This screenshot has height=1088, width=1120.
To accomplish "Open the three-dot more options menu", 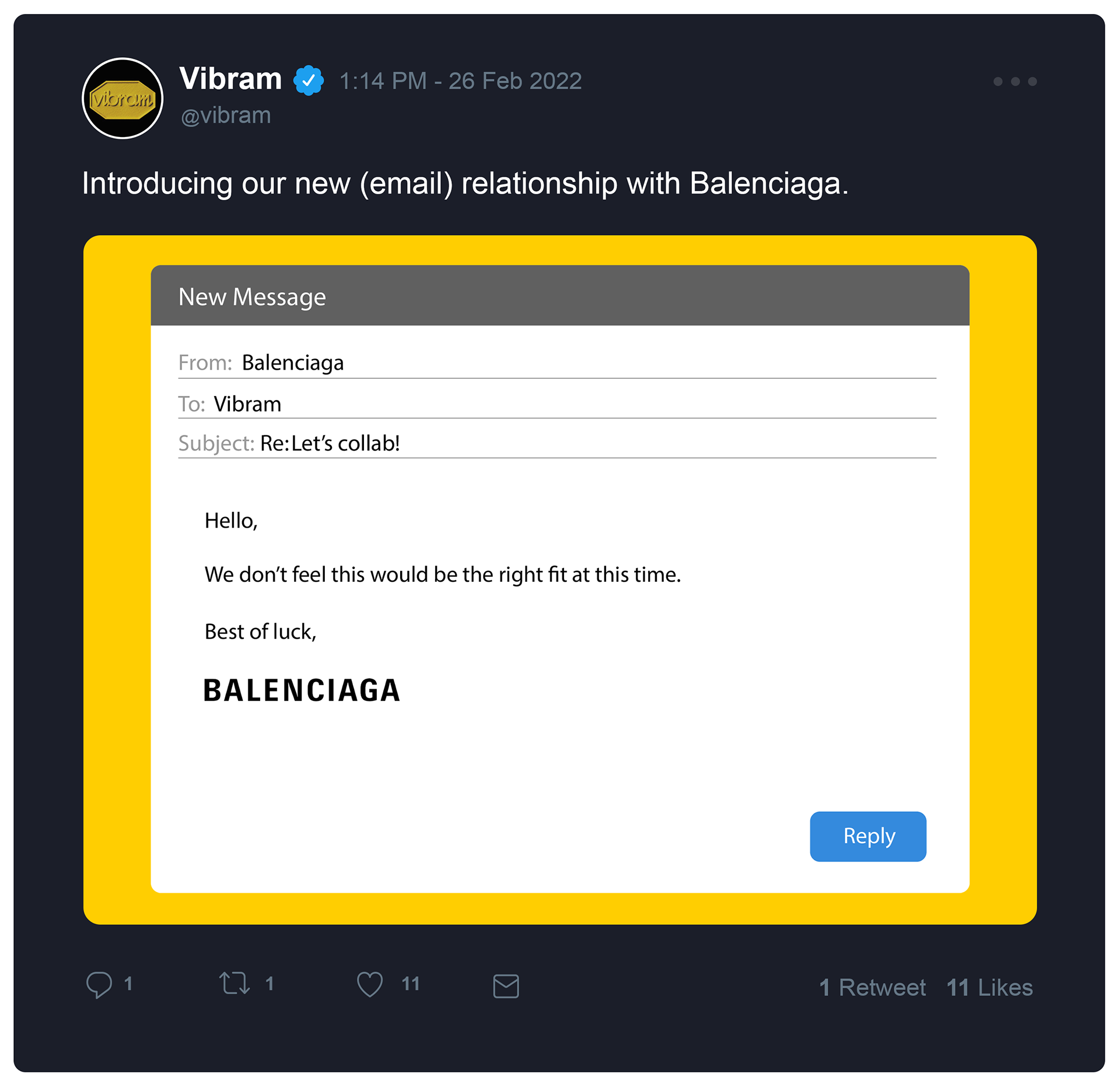I will point(1015,82).
